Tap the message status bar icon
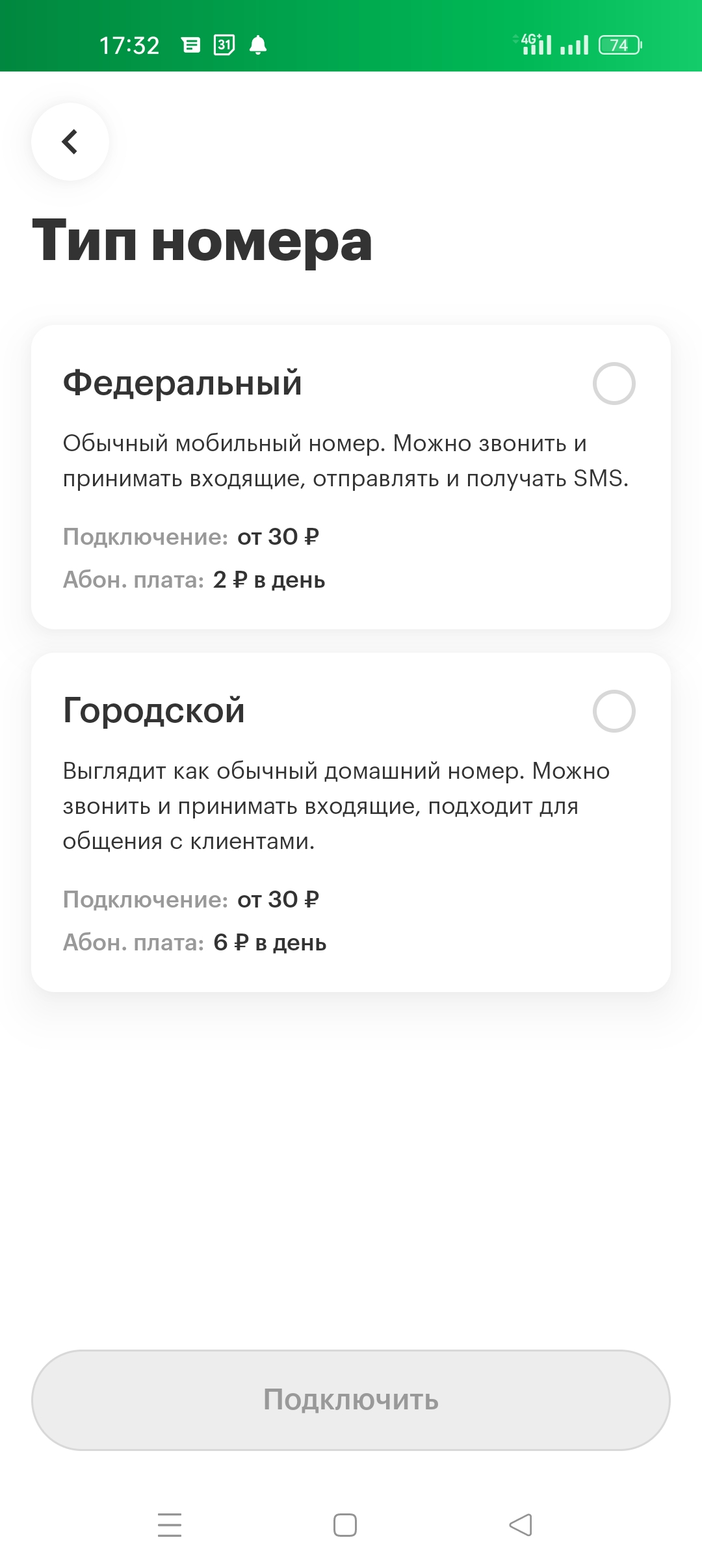This screenshot has height=1568, width=702. pos(190,45)
